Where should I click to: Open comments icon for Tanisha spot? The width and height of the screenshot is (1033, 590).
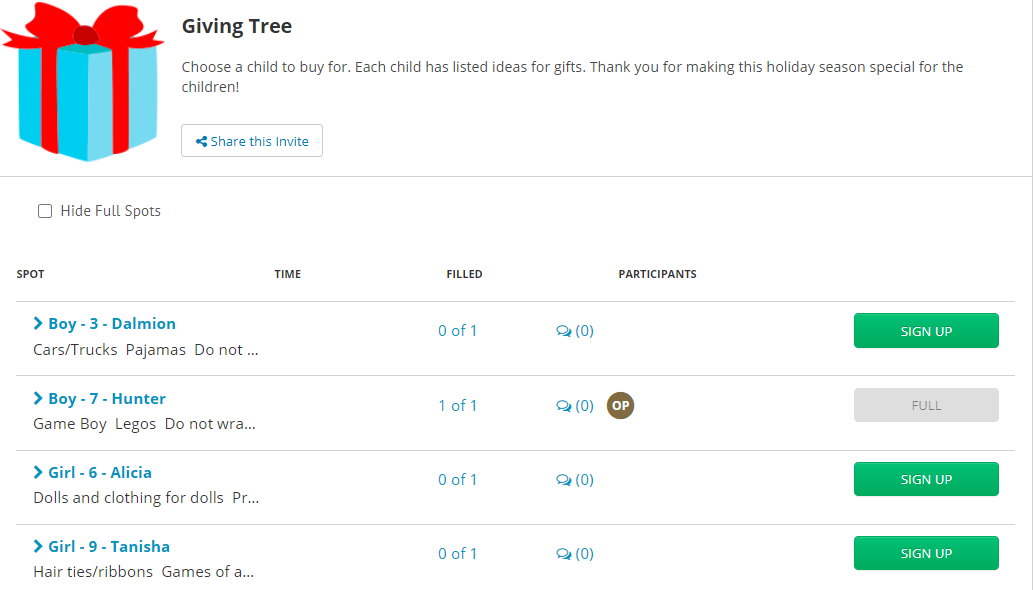pos(564,554)
